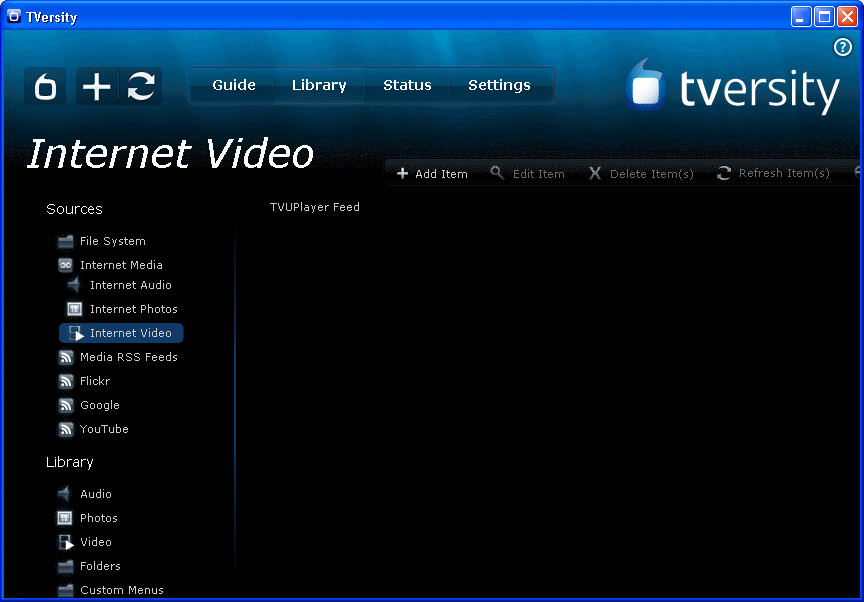Click the arrows icon beside Refresh Item(s)
The height and width of the screenshot is (602, 864).
tap(723, 173)
